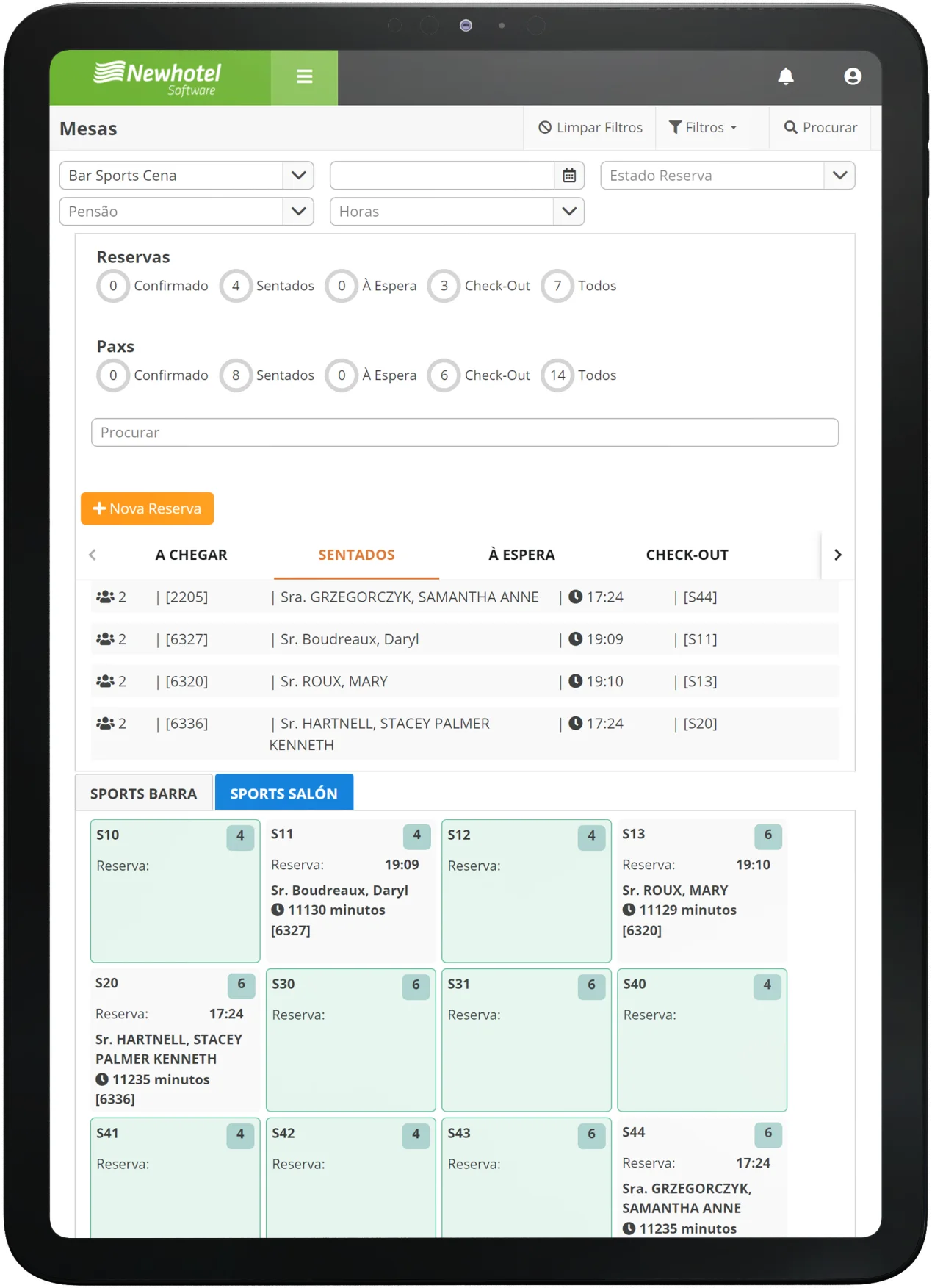Screen dimensions: 932x1288
Task: Open empty table S12
Action: [527, 891]
